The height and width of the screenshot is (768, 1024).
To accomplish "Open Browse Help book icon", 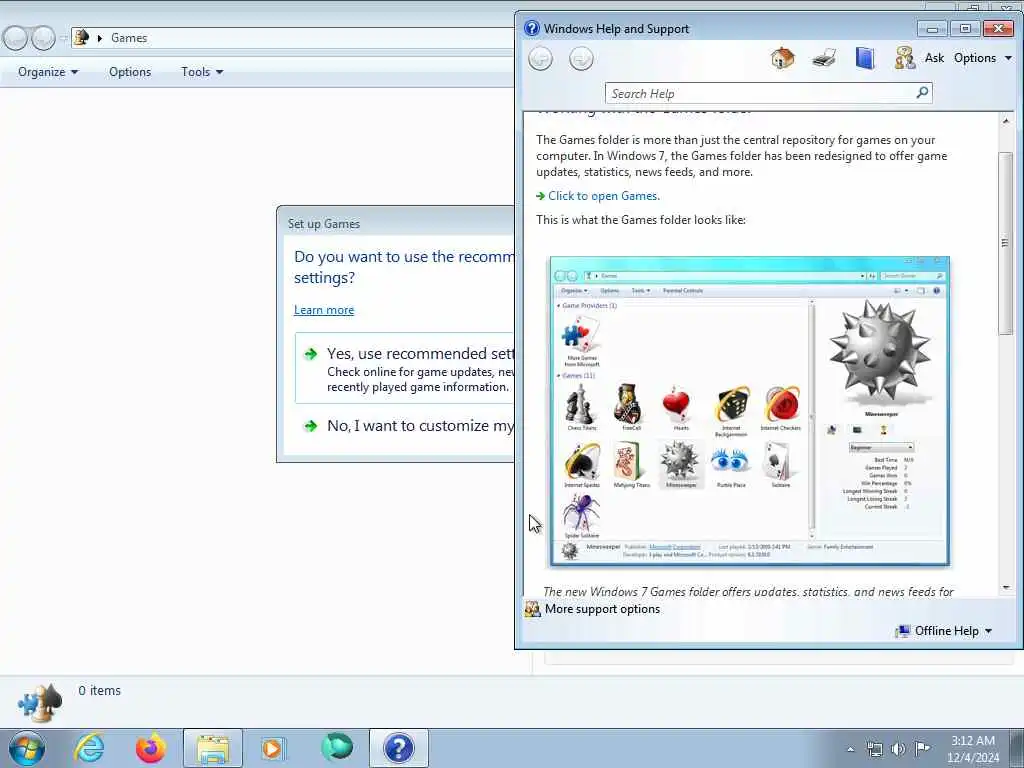I will [865, 58].
